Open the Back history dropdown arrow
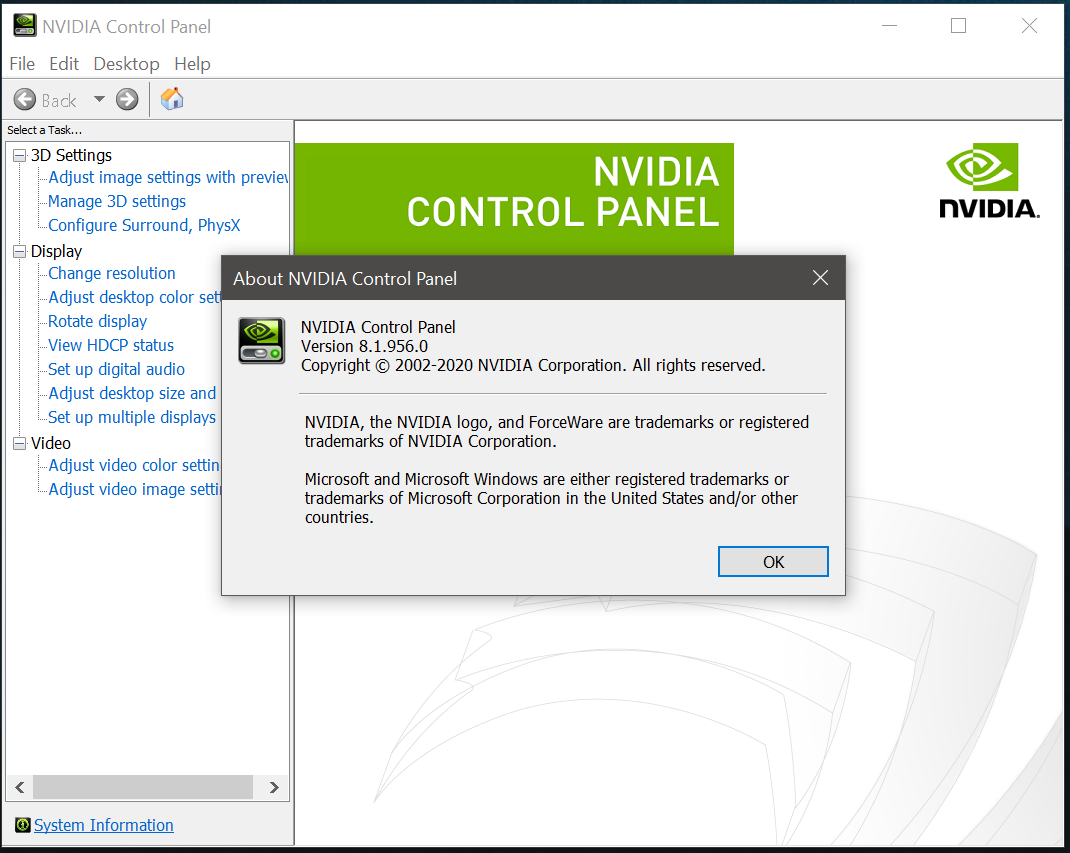The width and height of the screenshot is (1070, 853). [x=100, y=99]
